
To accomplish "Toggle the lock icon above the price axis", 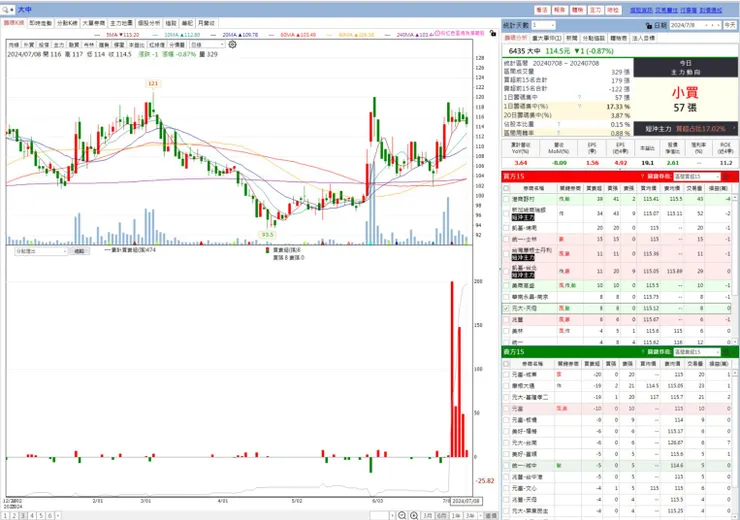I will pyautogui.click(x=492, y=33).
